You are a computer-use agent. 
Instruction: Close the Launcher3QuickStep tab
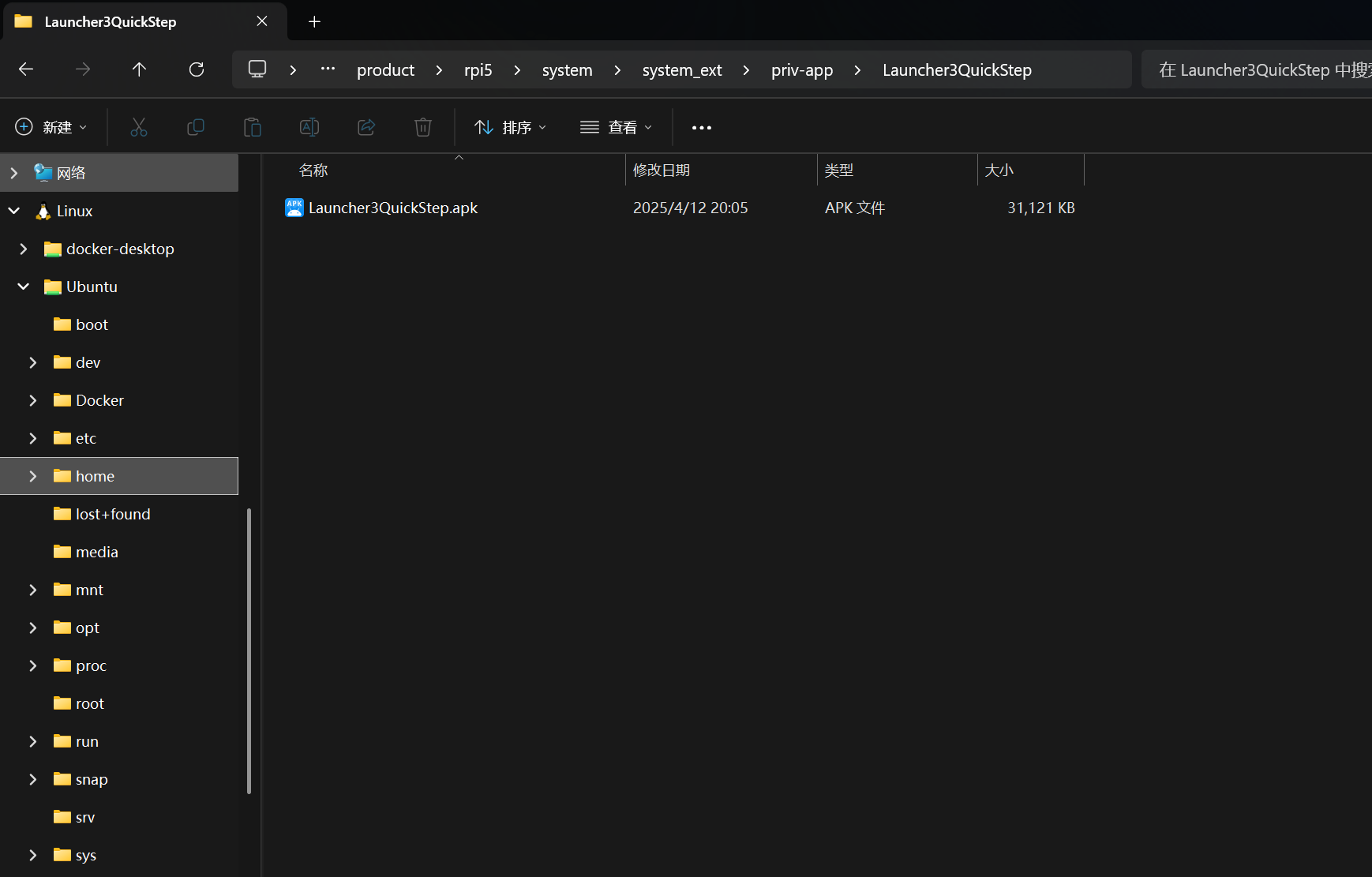pyautogui.click(x=262, y=21)
